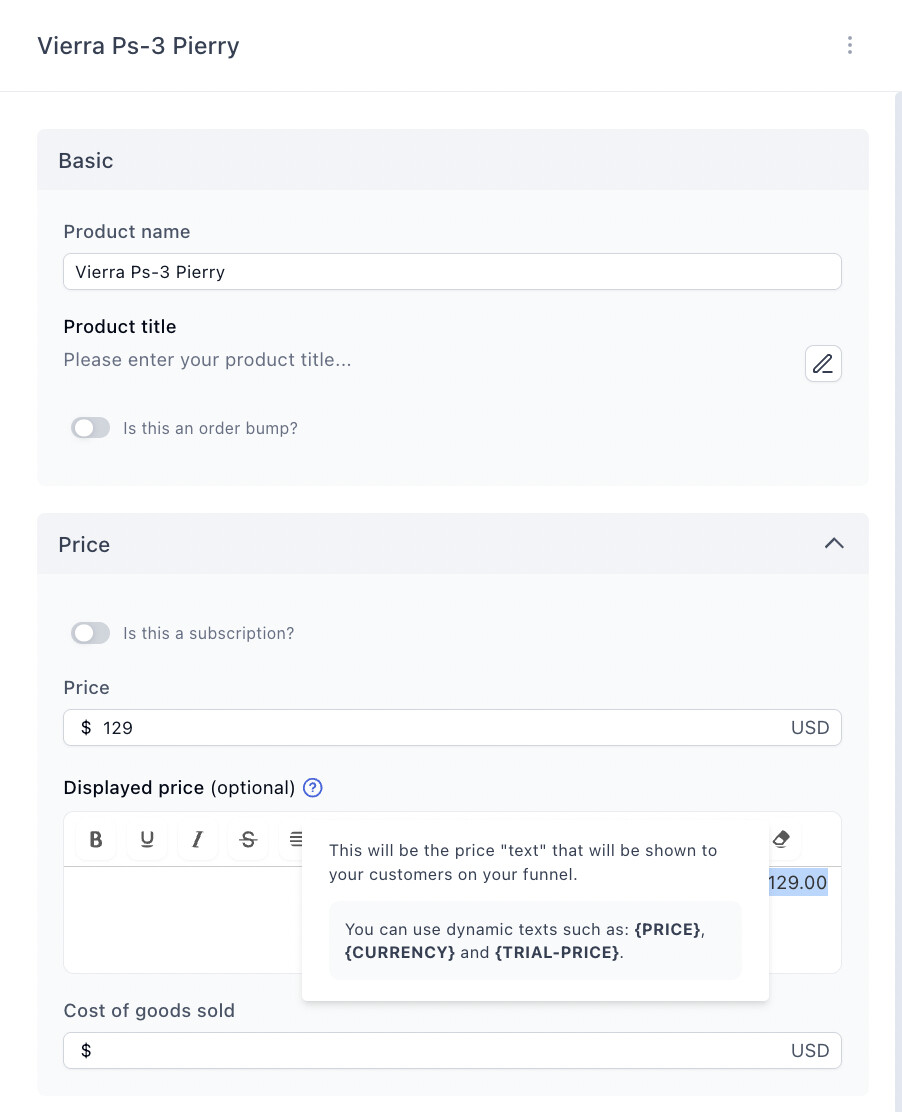Apply underline in Displayed price toolbar
902x1112 pixels.
click(147, 839)
